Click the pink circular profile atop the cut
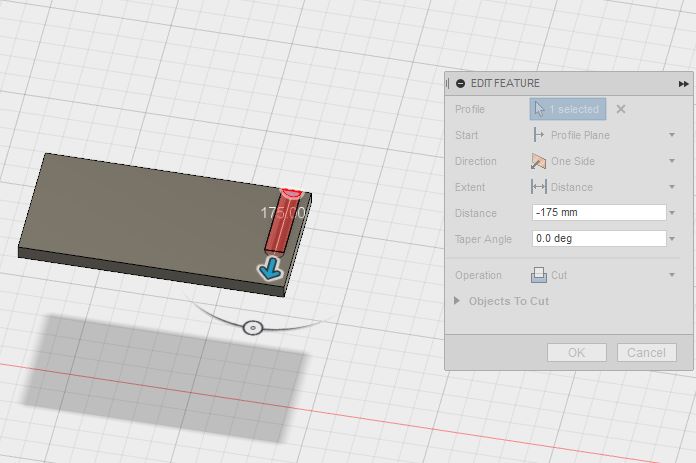696x463 pixels. click(x=292, y=192)
